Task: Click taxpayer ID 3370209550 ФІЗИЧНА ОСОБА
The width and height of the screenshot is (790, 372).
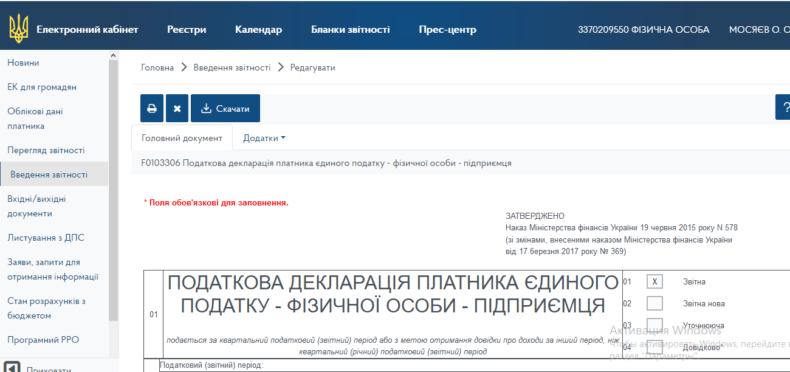Action: point(643,30)
